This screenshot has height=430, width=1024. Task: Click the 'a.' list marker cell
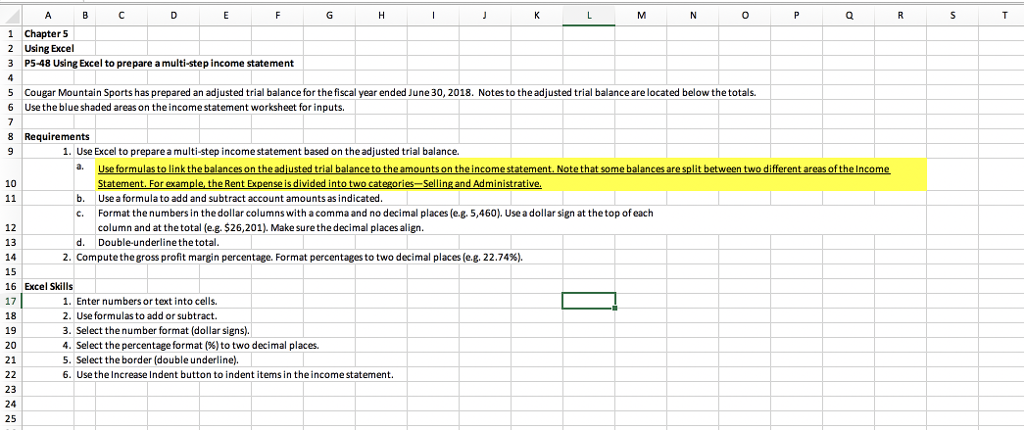[85, 175]
